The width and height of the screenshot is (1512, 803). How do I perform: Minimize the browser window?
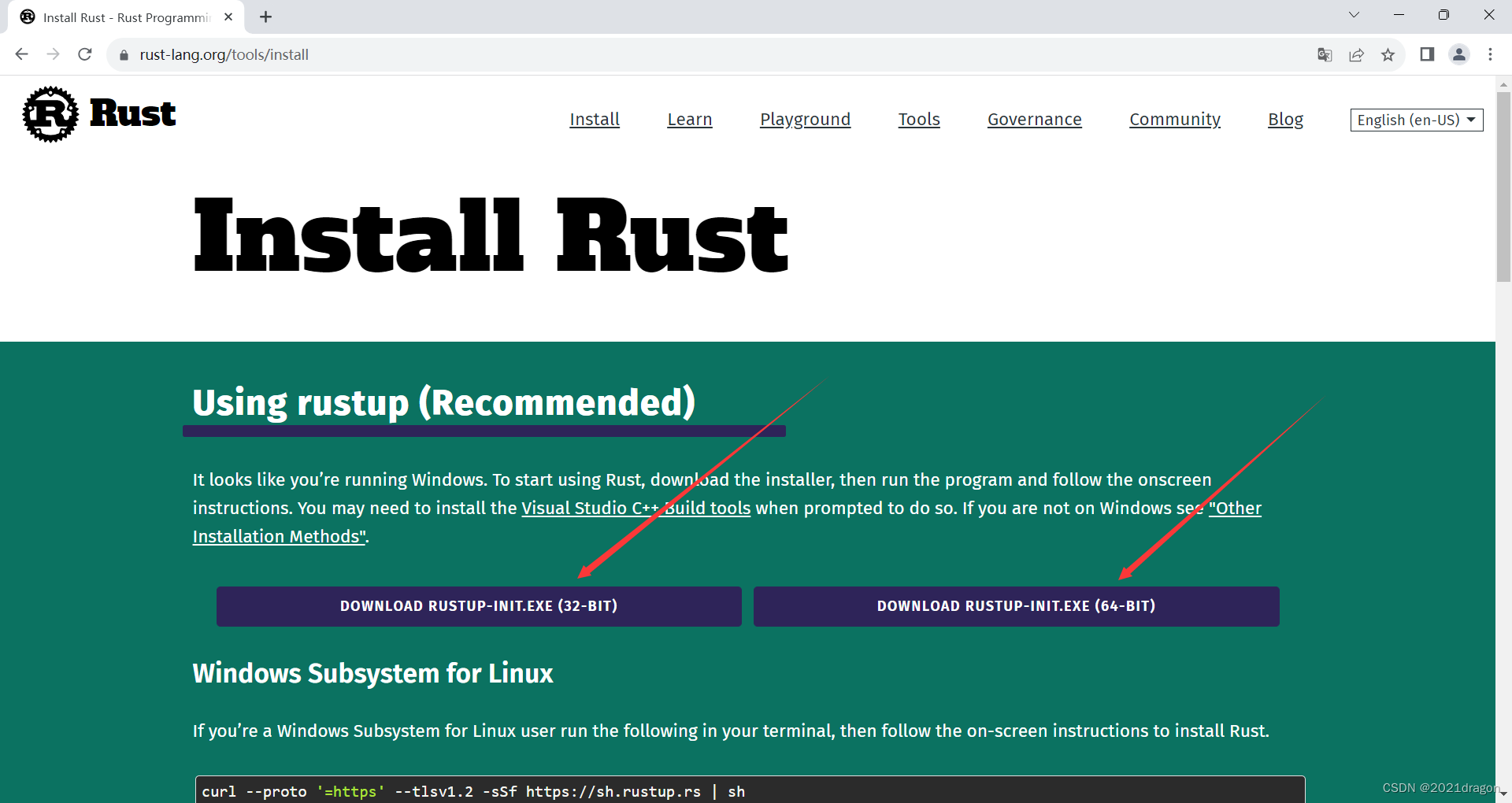click(x=1399, y=15)
